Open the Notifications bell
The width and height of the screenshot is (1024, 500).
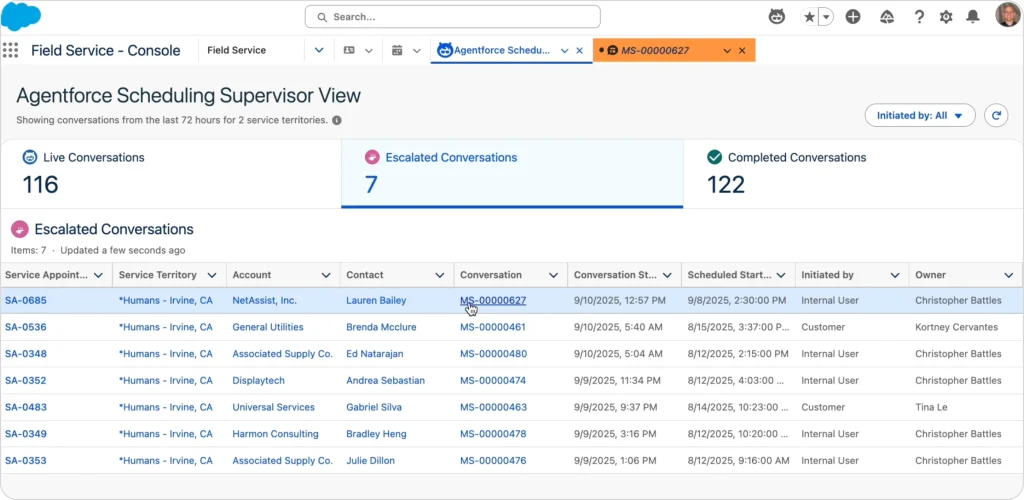(972, 17)
